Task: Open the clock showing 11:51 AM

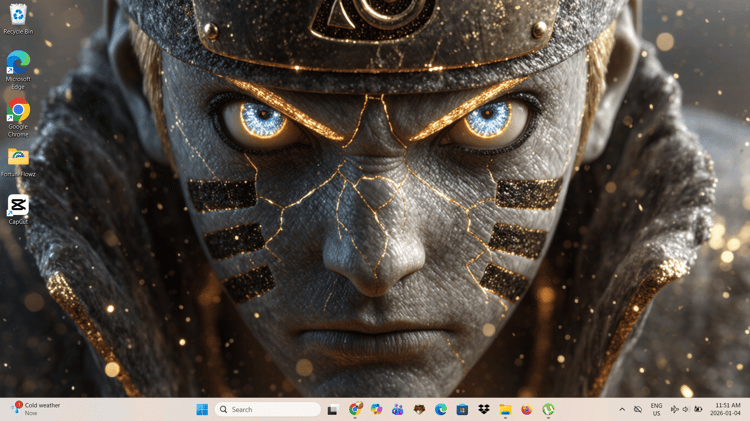Action: (725, 410)
